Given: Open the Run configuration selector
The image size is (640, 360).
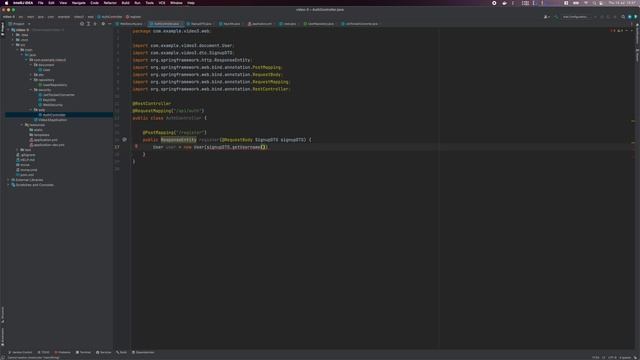Looking at the screenshot, I should click(578, 17).
